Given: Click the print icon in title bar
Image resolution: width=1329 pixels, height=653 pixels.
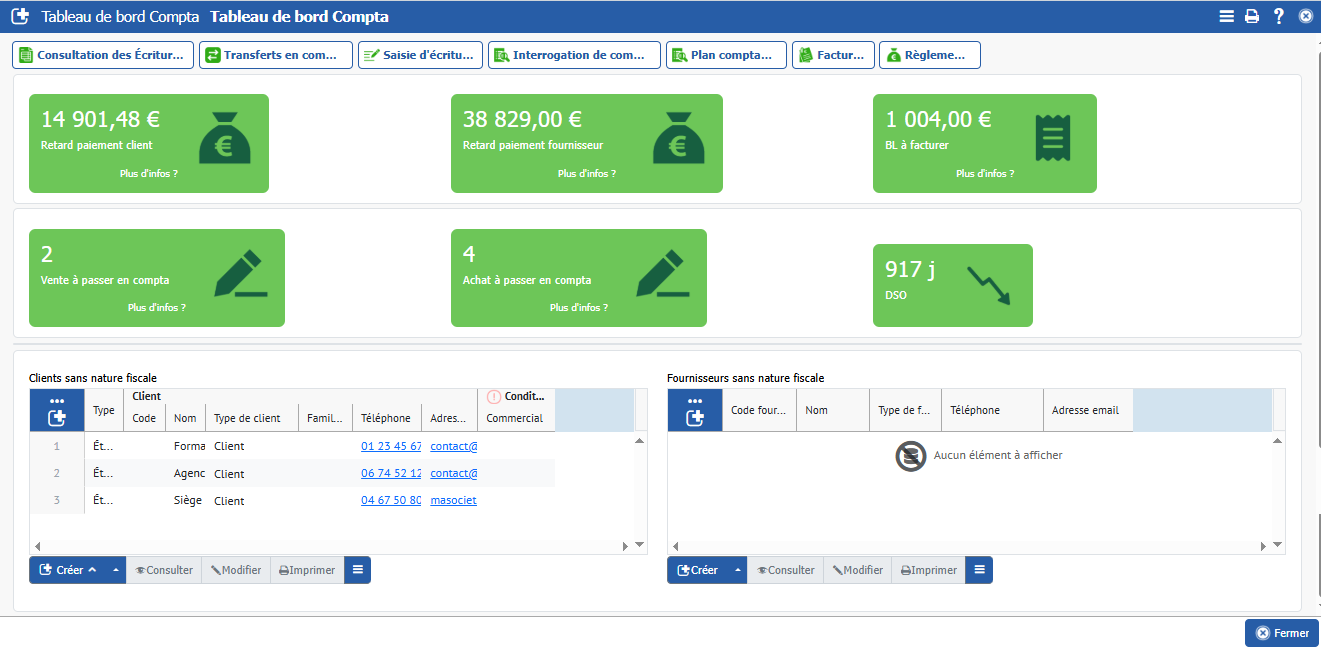Looking at the screenshot, I should click(1251, 16).
